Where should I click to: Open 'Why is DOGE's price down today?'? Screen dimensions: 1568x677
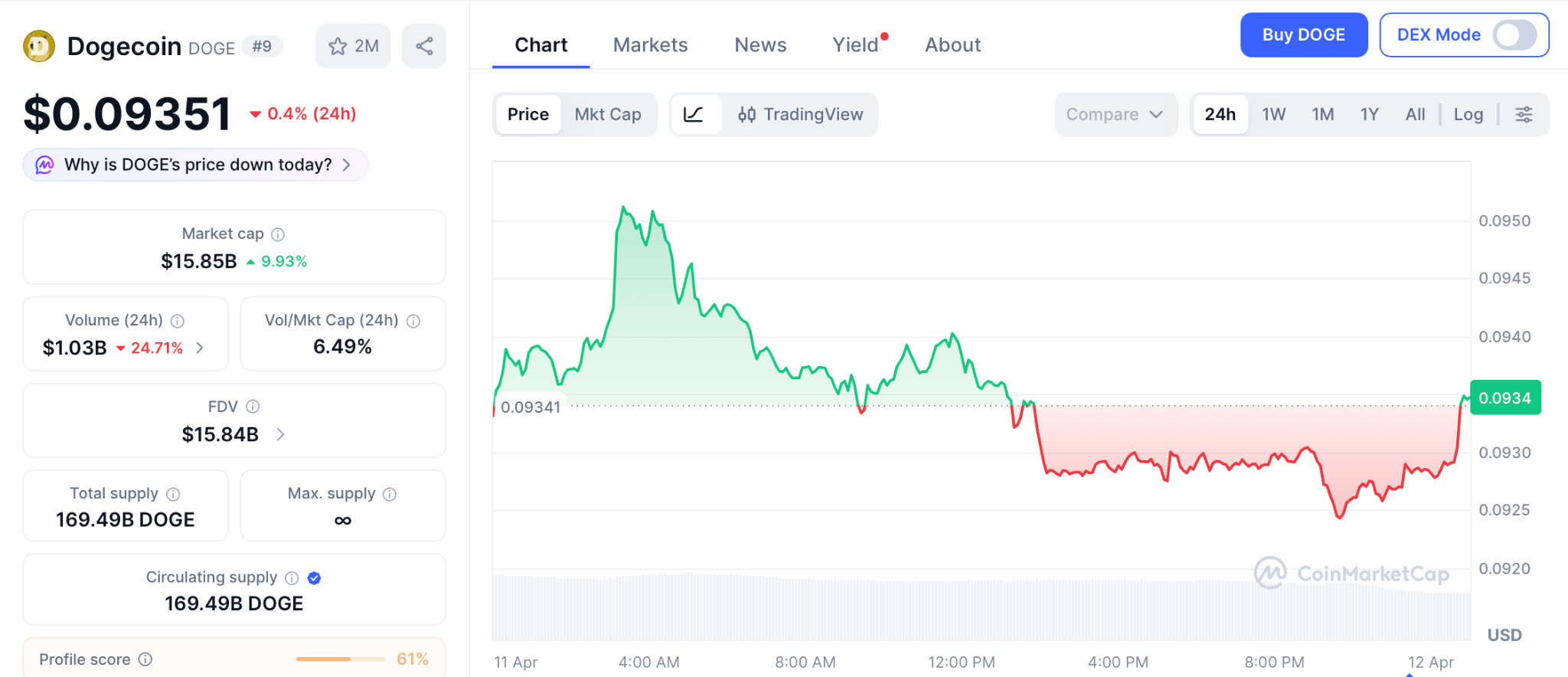(196, 165)
